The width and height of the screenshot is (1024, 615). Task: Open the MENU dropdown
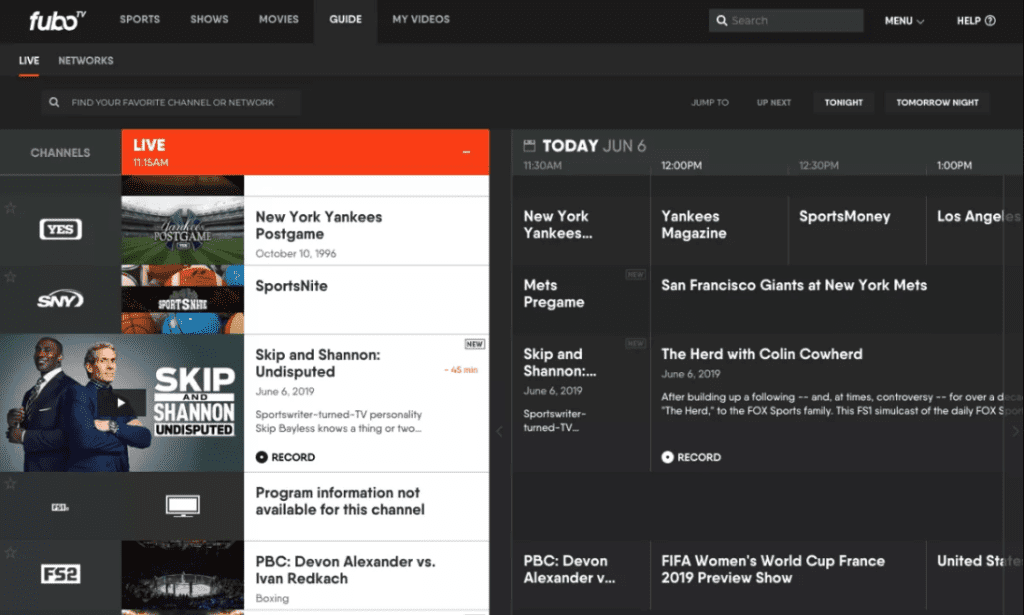902,20
